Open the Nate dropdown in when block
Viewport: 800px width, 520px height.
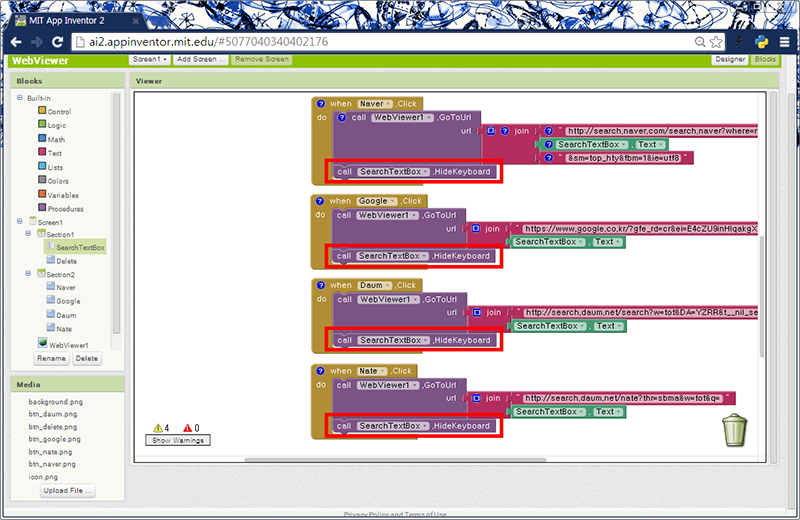click(371, 371)
